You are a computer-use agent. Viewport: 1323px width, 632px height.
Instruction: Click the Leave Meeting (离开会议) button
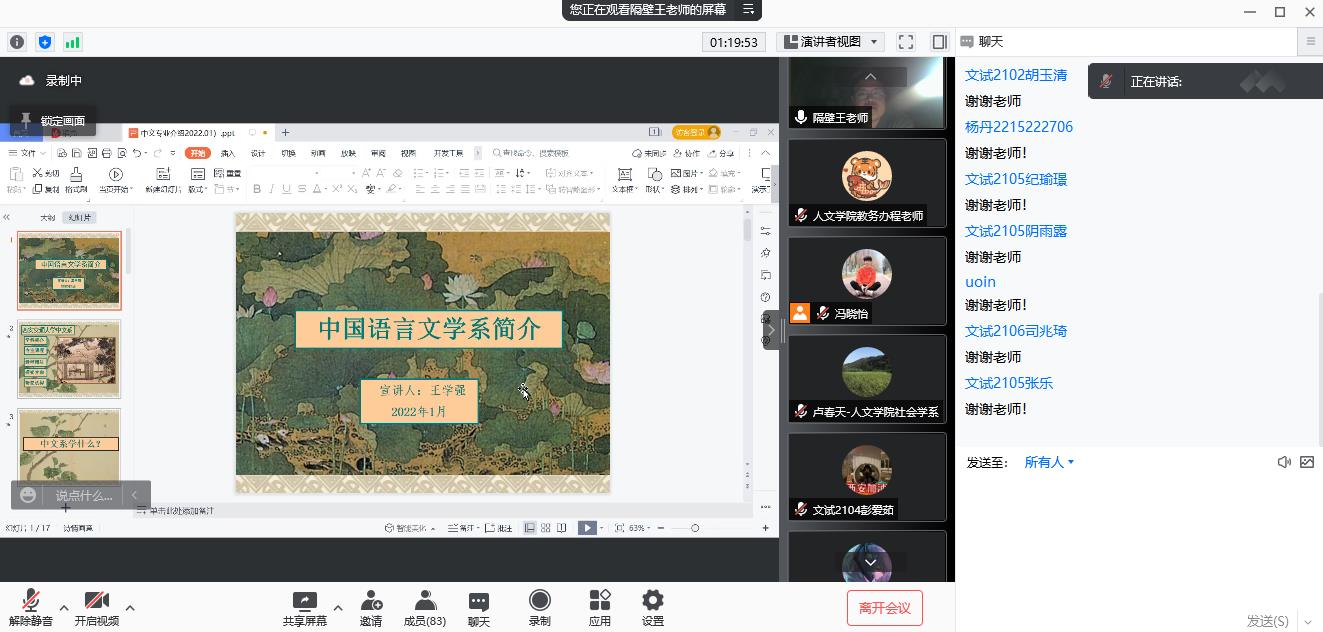coord(884,607)
